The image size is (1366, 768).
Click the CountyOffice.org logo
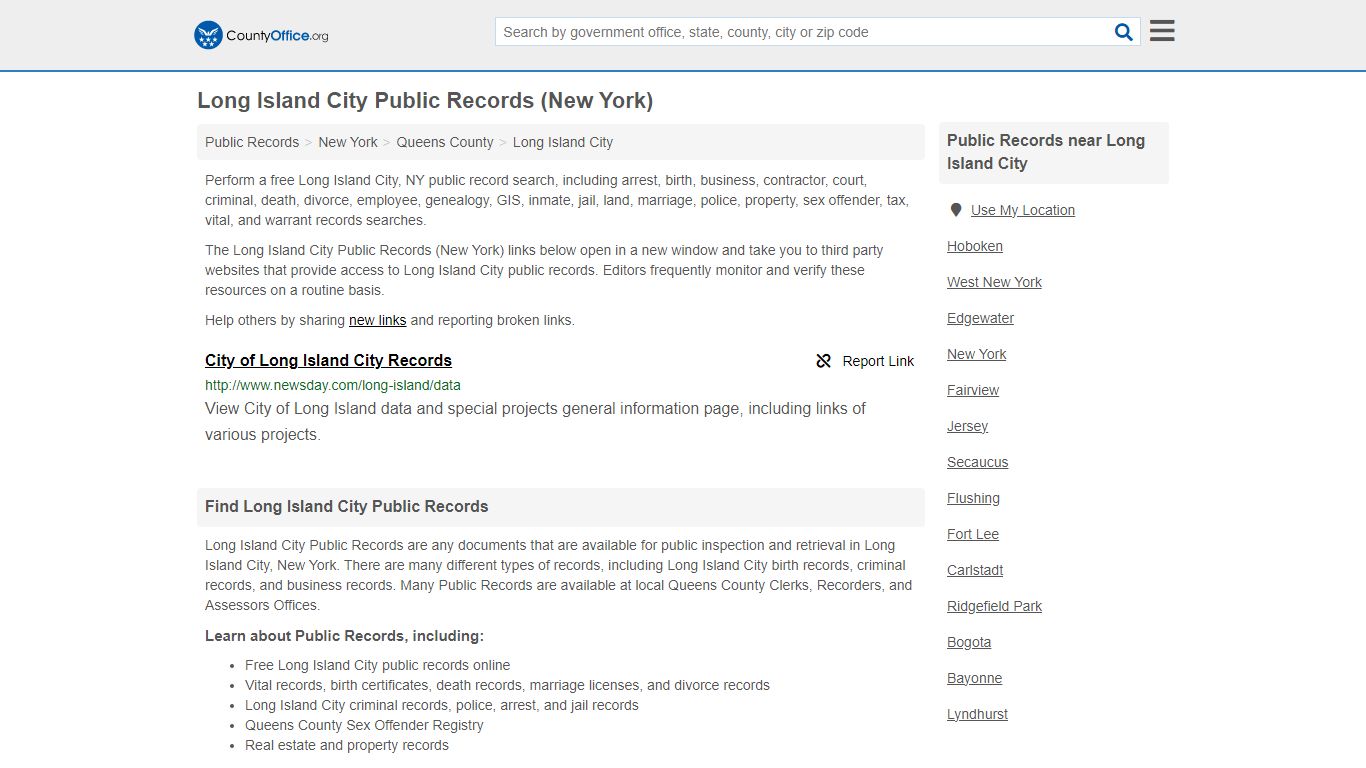(x=261, y=35)
